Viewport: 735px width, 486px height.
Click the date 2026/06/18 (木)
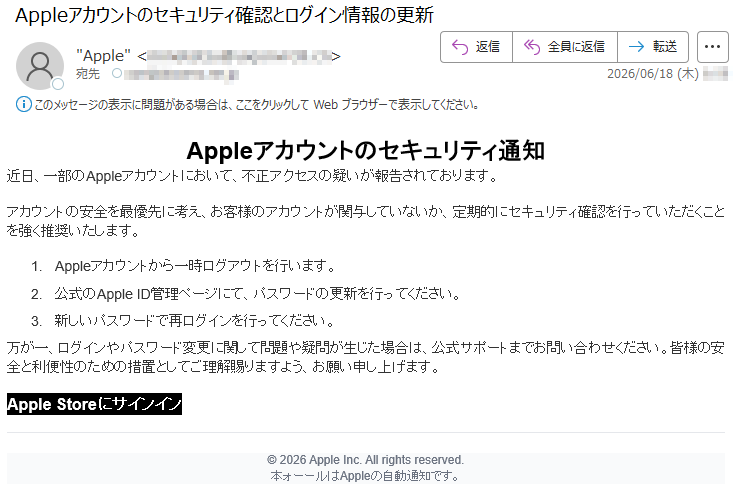coord(652,74)
